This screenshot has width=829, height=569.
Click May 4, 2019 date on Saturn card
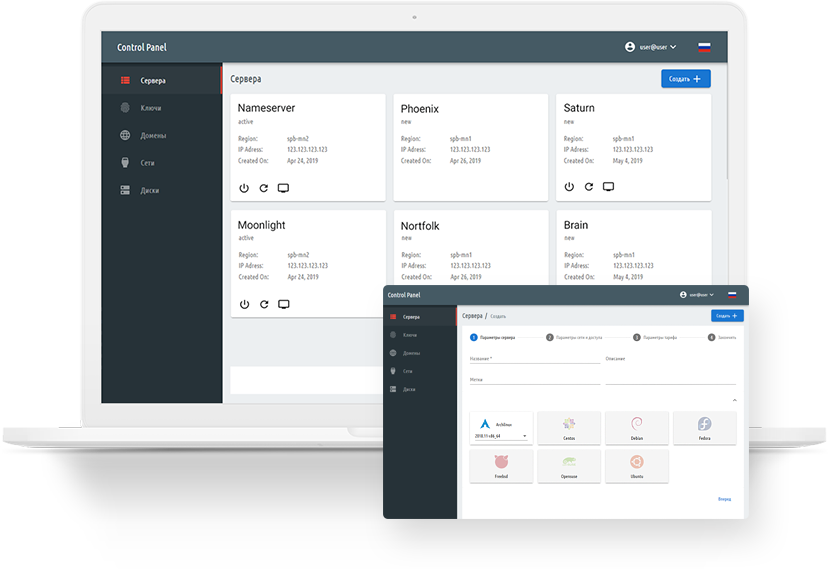pos(627,161)
